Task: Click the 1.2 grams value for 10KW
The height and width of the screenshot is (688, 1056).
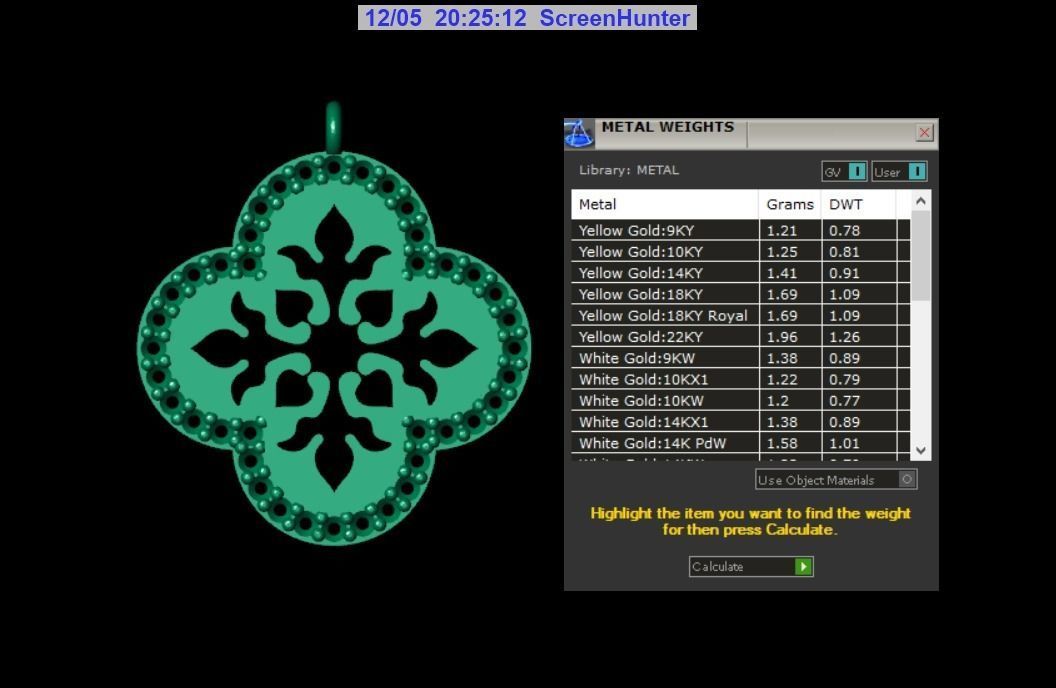Action: [x=778, y=401]
